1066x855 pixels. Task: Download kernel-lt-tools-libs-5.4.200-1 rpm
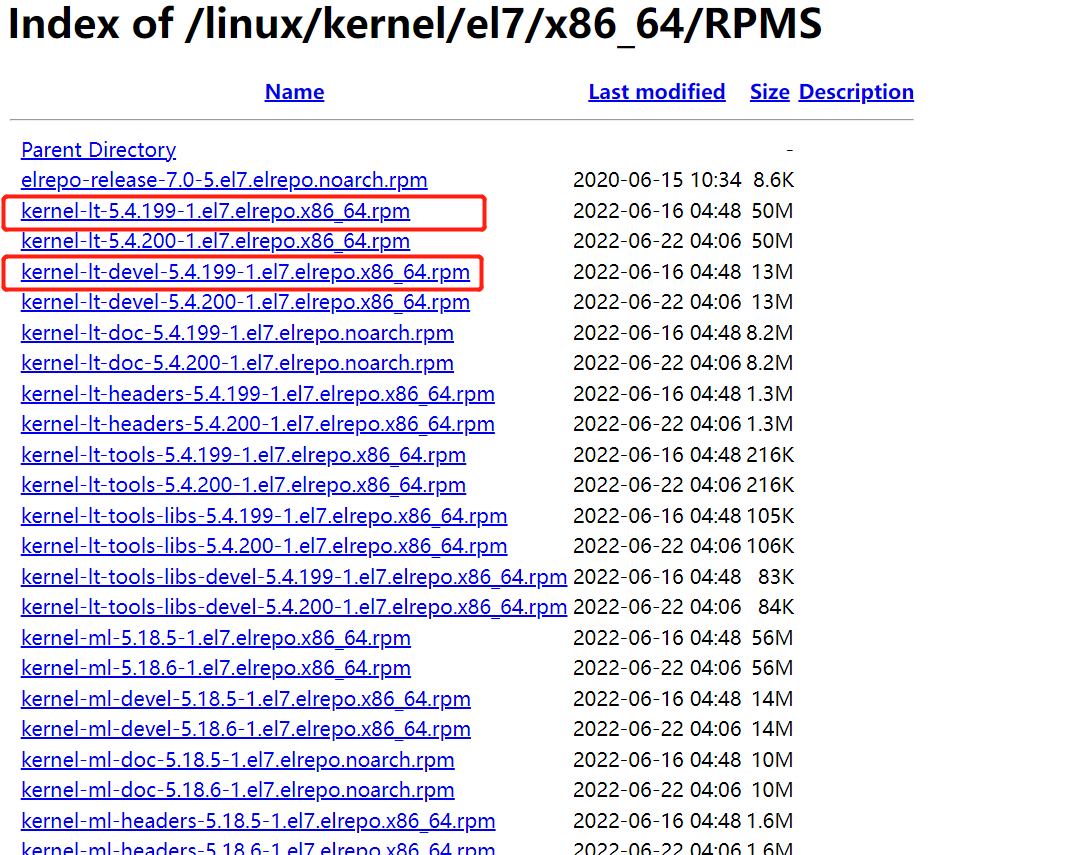pyautogui.click(x=264, y=547)
